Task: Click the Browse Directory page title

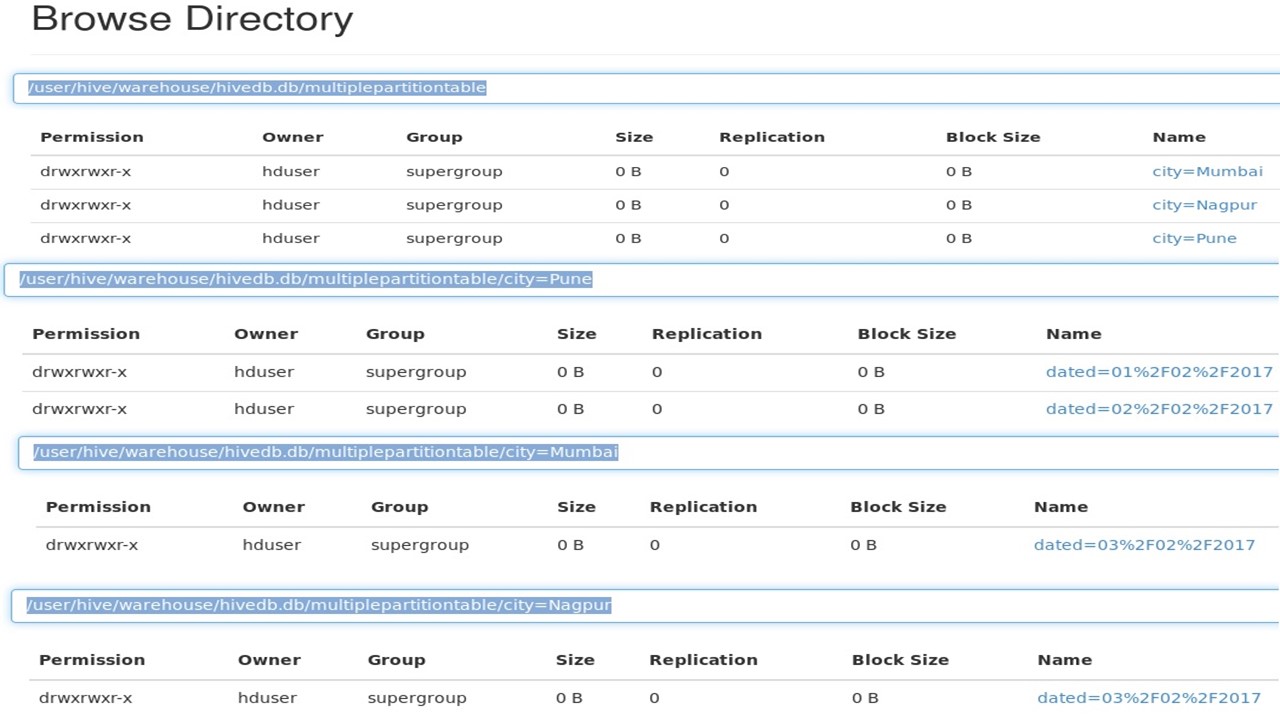Action: [192, 18]
